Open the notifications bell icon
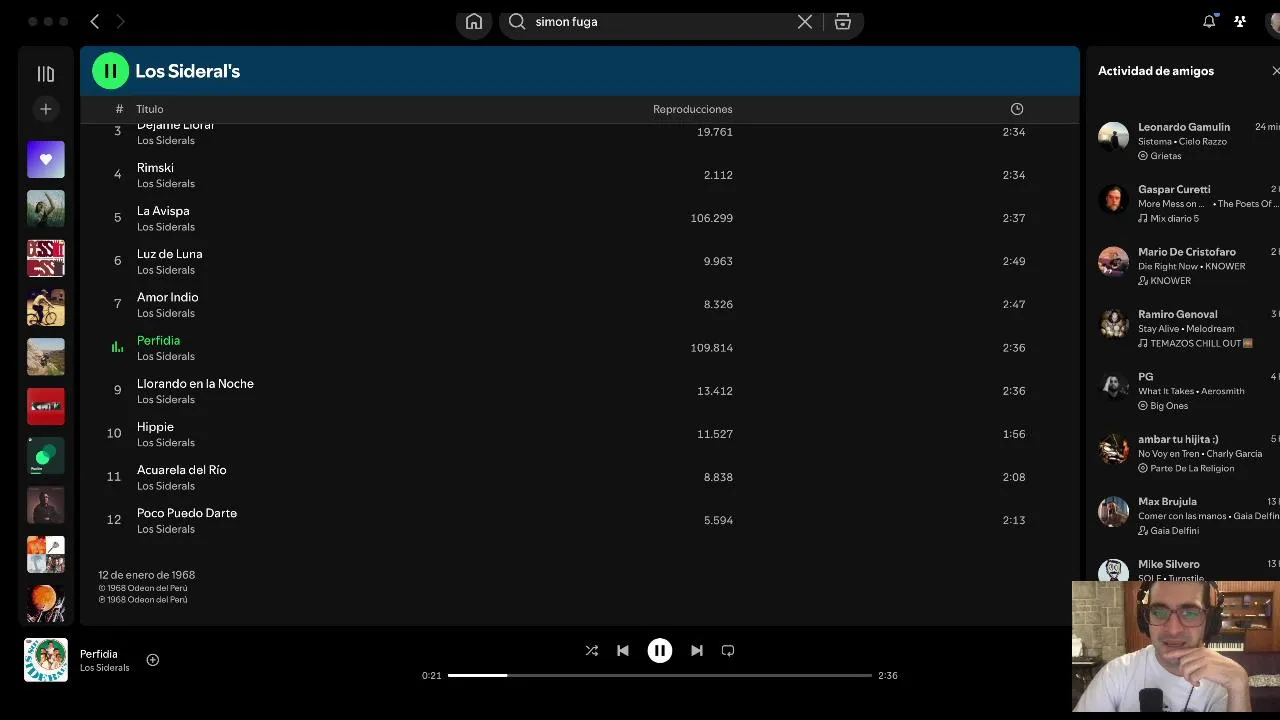1280x720 pixels. 1209,21
